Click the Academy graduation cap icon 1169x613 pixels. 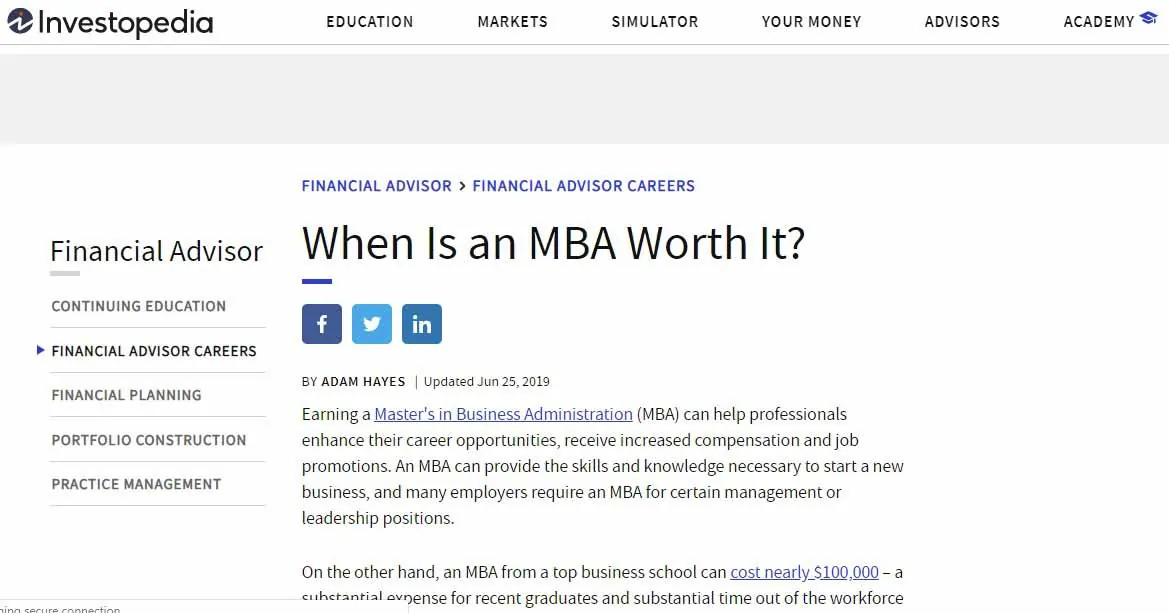click(x=1148, y=20)
